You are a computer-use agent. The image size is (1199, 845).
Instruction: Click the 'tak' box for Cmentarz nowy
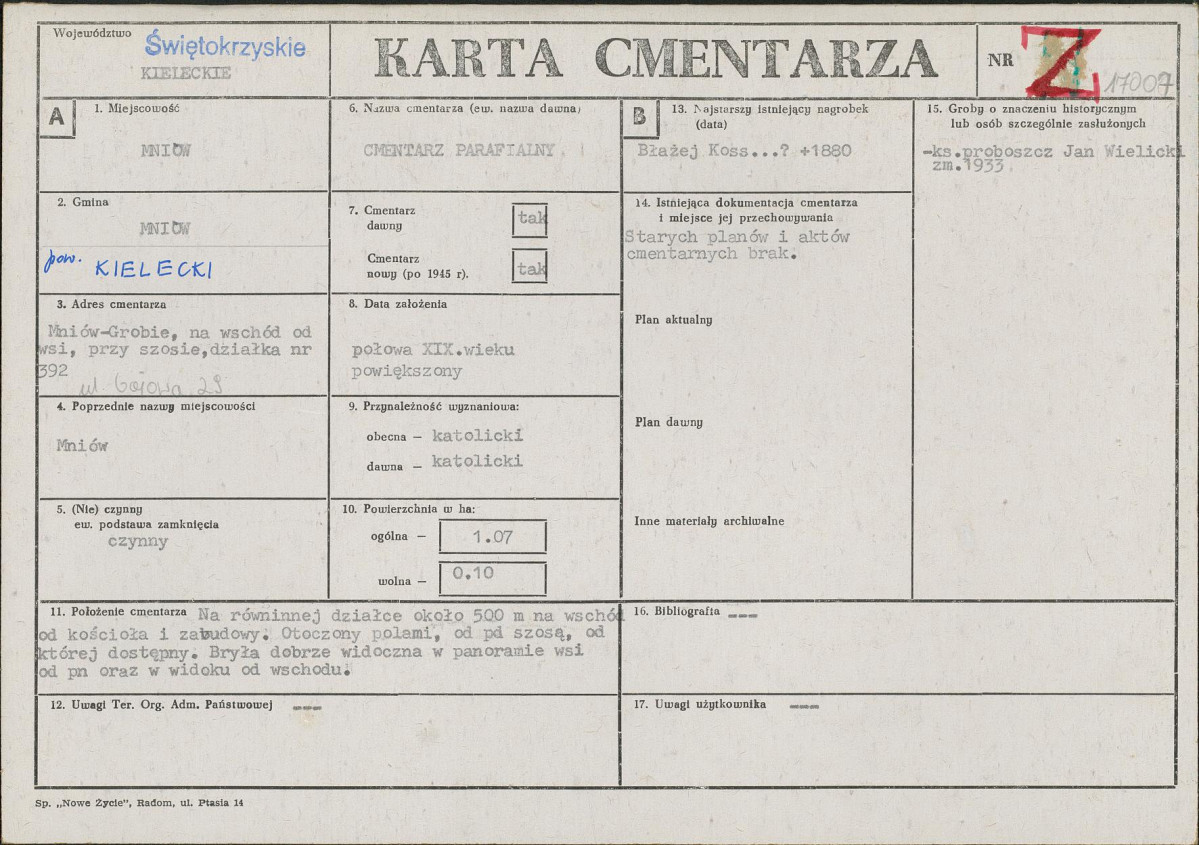pos(530,267)
